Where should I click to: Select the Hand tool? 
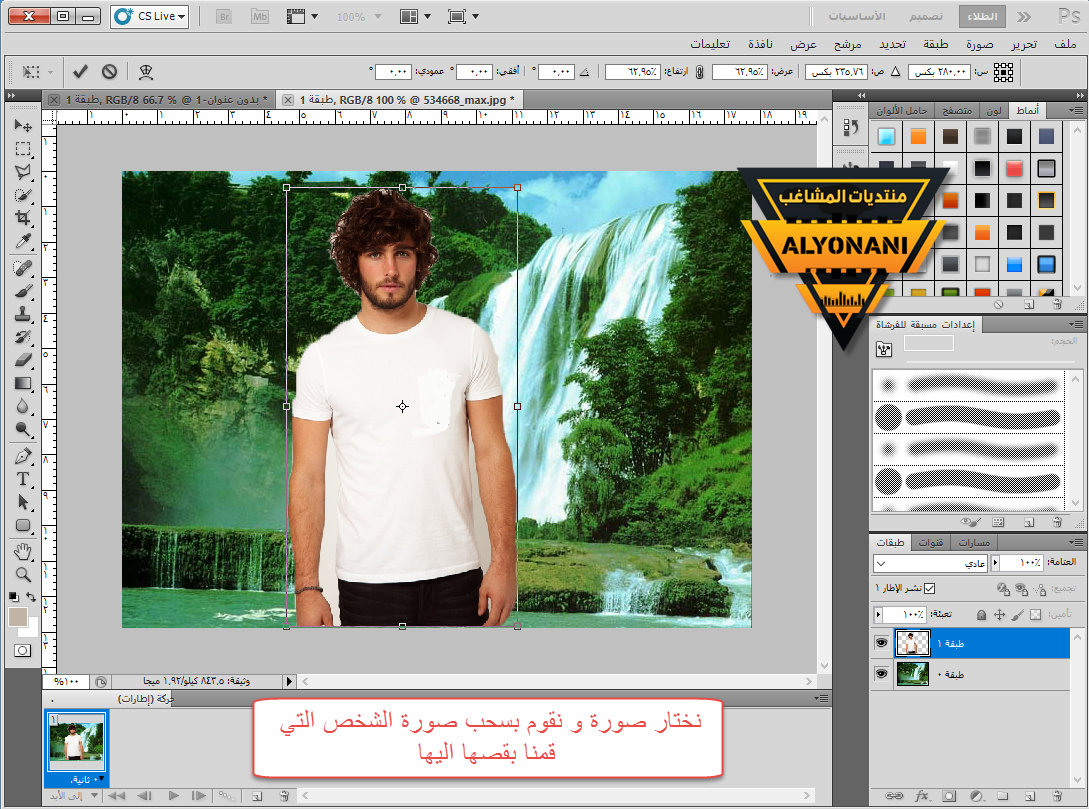tap(23, 551)
